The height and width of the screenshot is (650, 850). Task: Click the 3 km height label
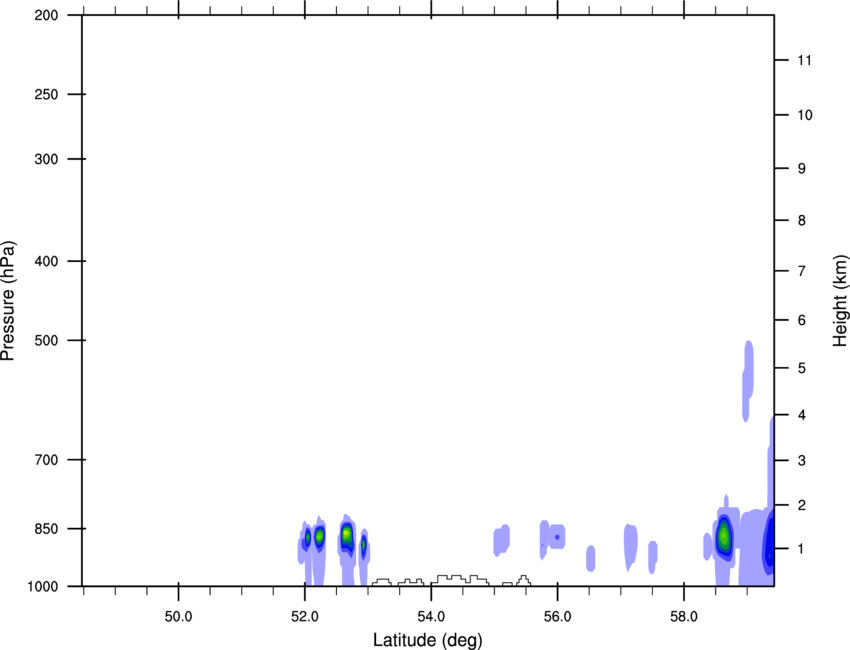point(802,461)
